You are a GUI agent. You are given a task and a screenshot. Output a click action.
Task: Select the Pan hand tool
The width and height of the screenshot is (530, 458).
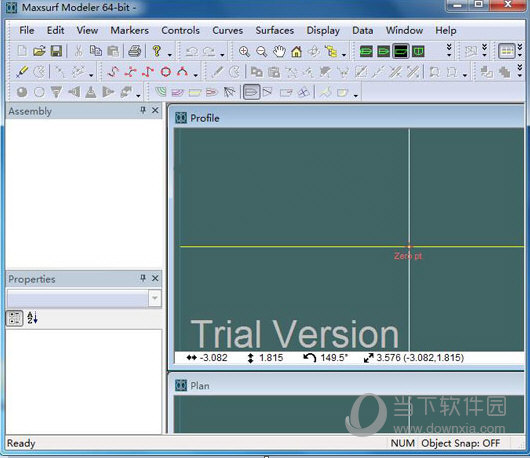pyautogui.click(x=279, y=51)
